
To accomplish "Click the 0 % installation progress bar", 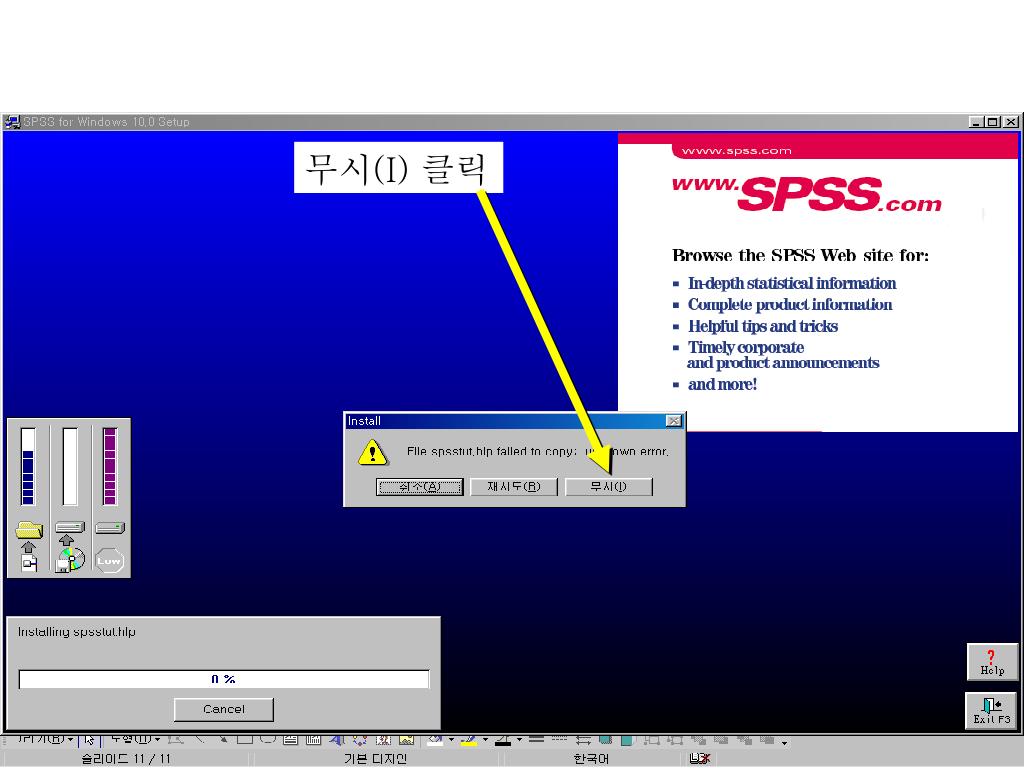I will (224, 679).
